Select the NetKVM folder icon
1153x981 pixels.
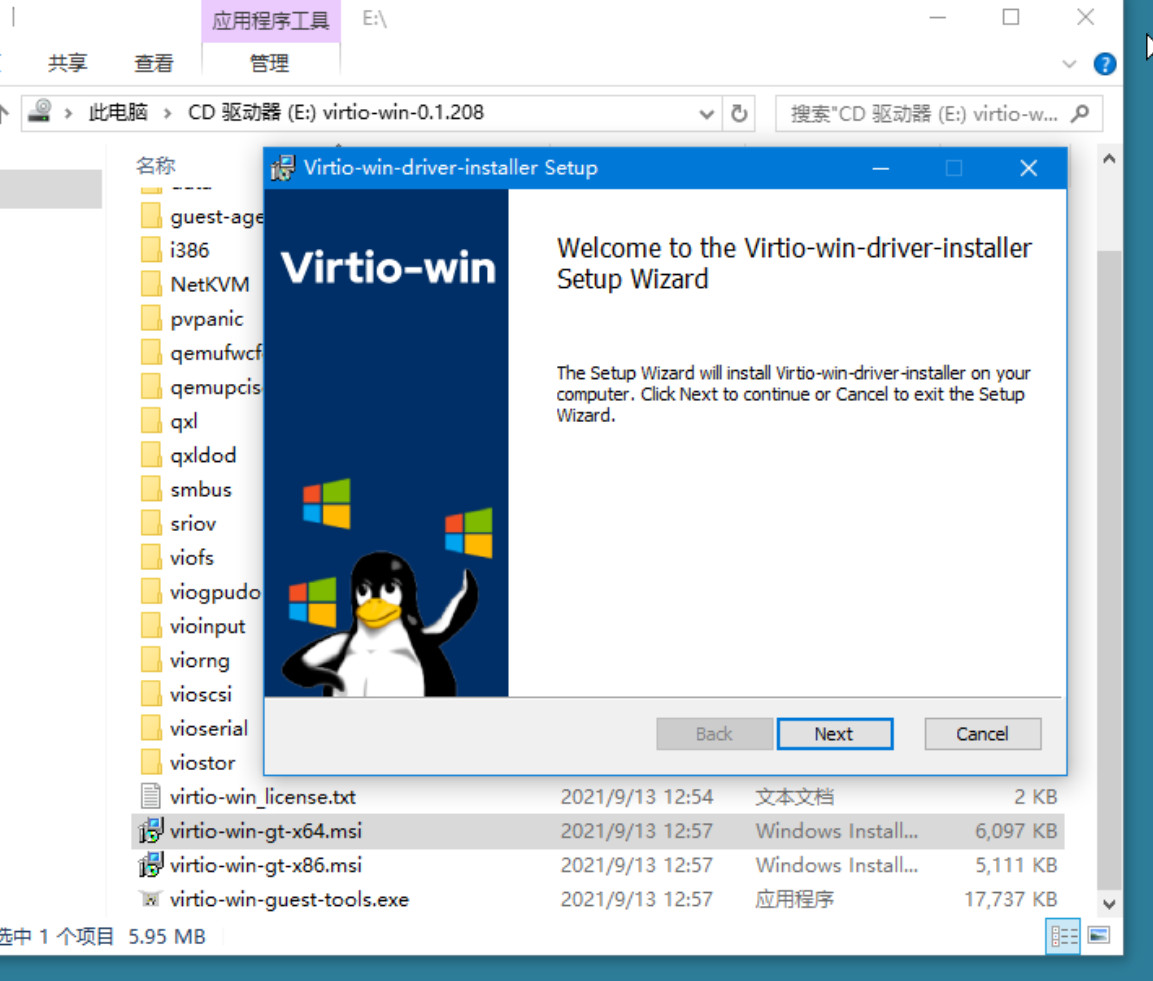[x=151, y=284]
